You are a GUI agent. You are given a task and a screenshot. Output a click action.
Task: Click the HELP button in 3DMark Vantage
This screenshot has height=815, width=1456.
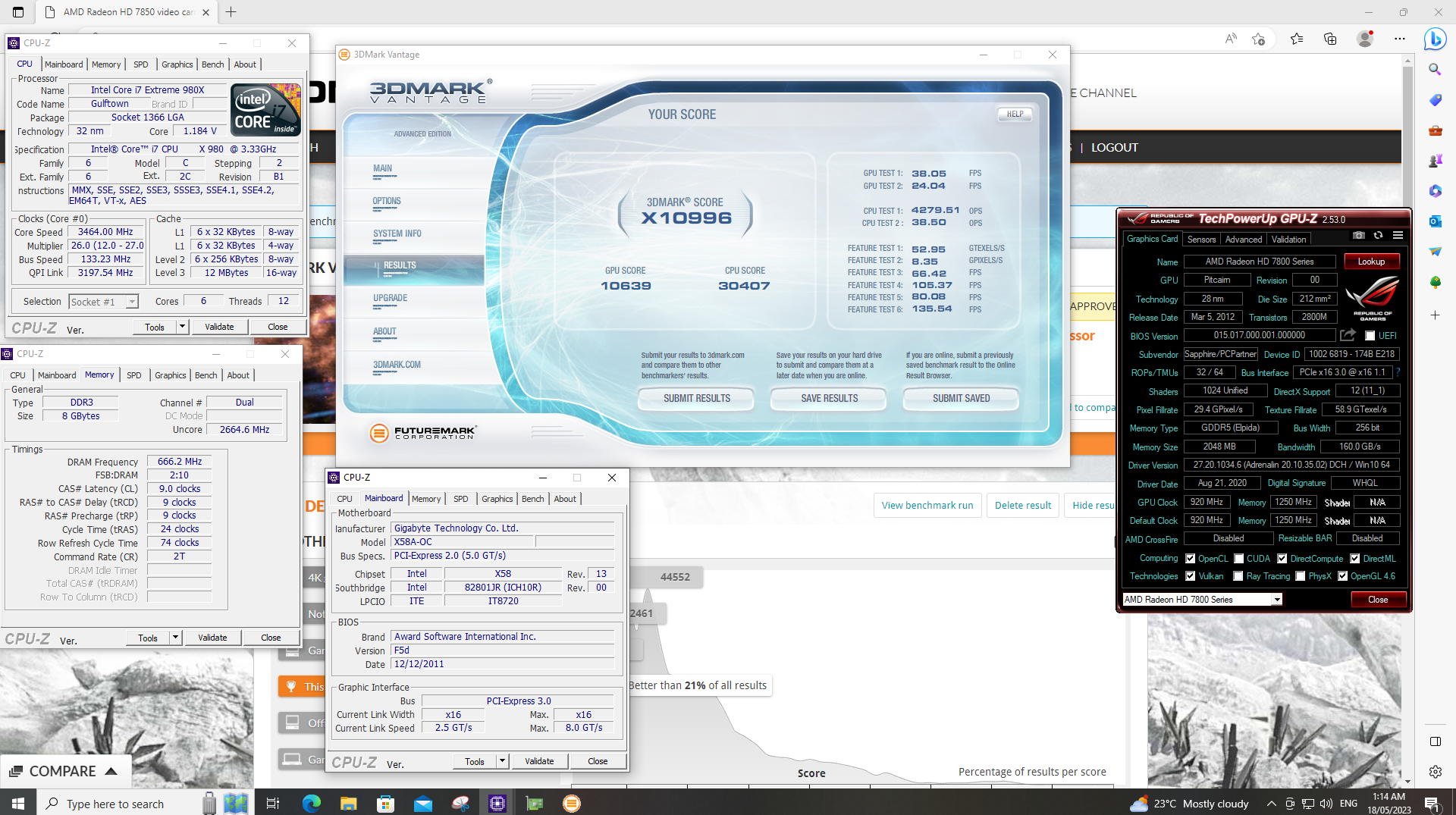point(1015,114)
